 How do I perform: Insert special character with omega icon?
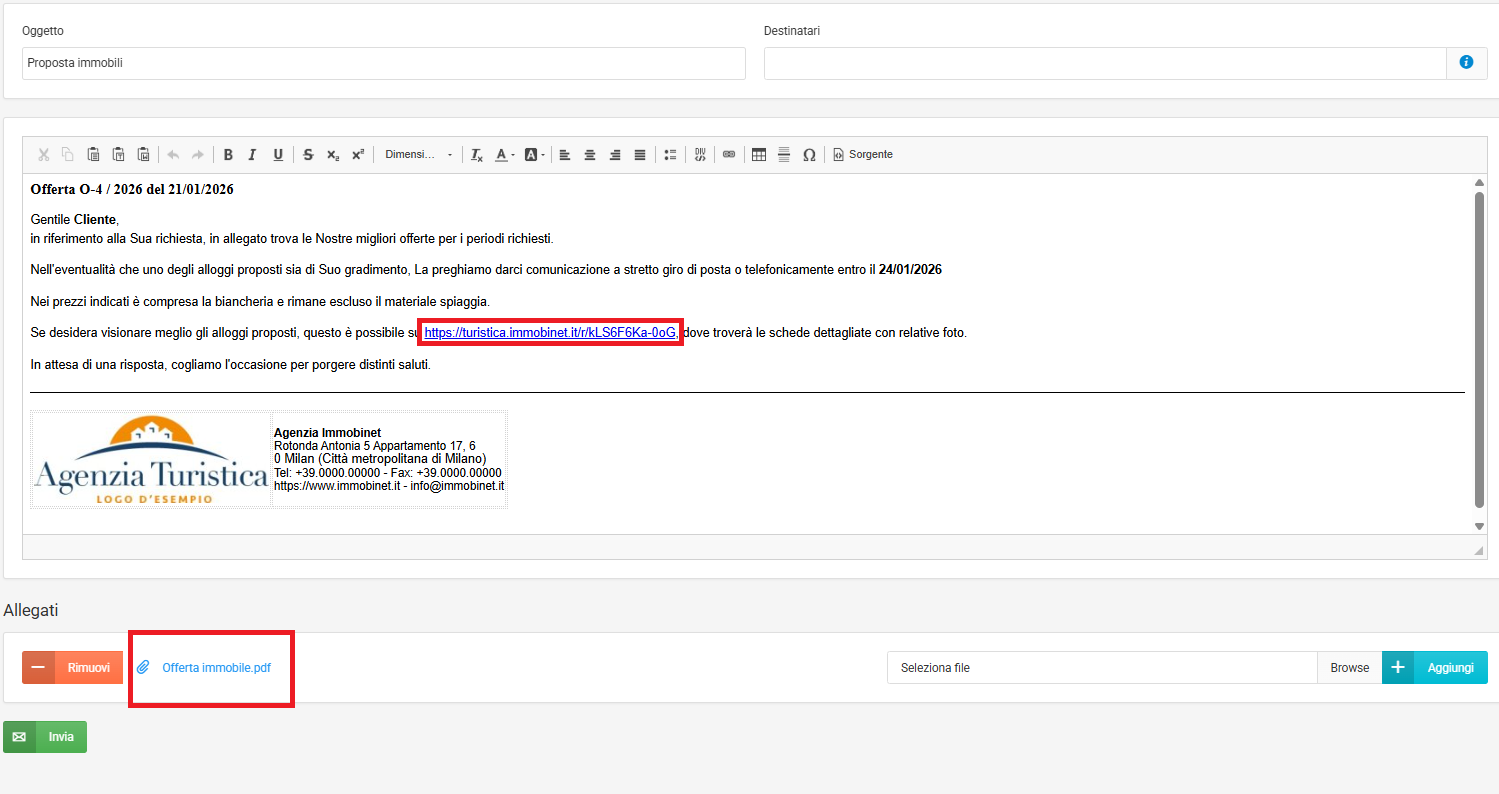809,155
